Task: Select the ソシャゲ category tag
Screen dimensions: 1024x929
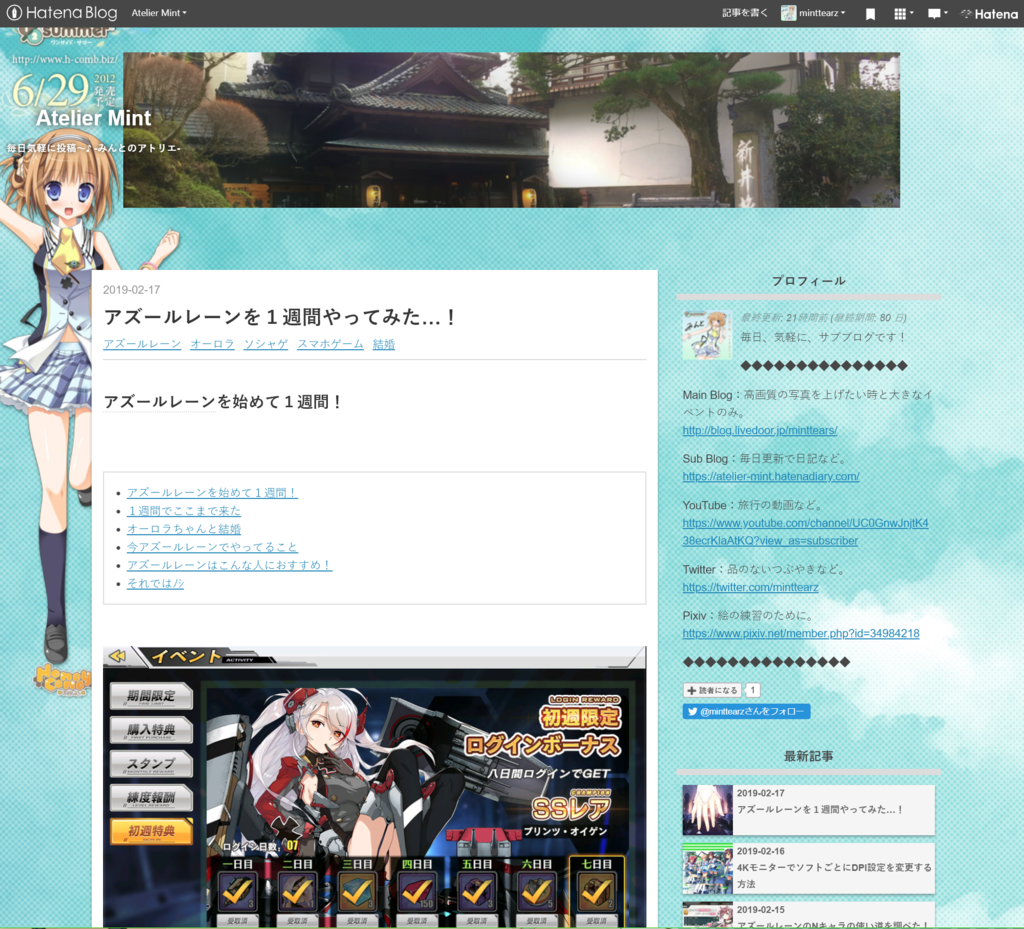Action: [266, 344]
